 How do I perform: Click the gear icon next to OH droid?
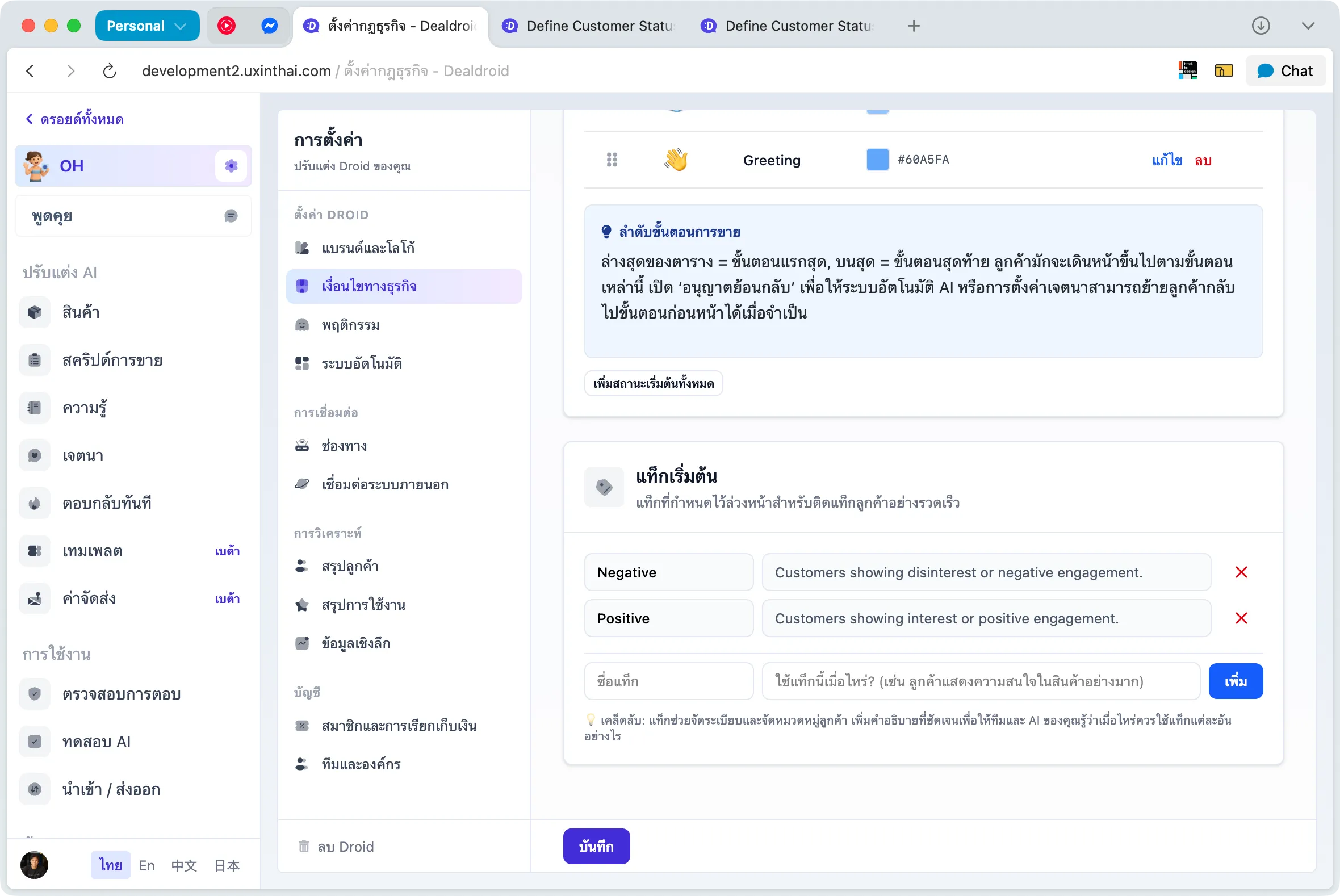tap(231, 166)
